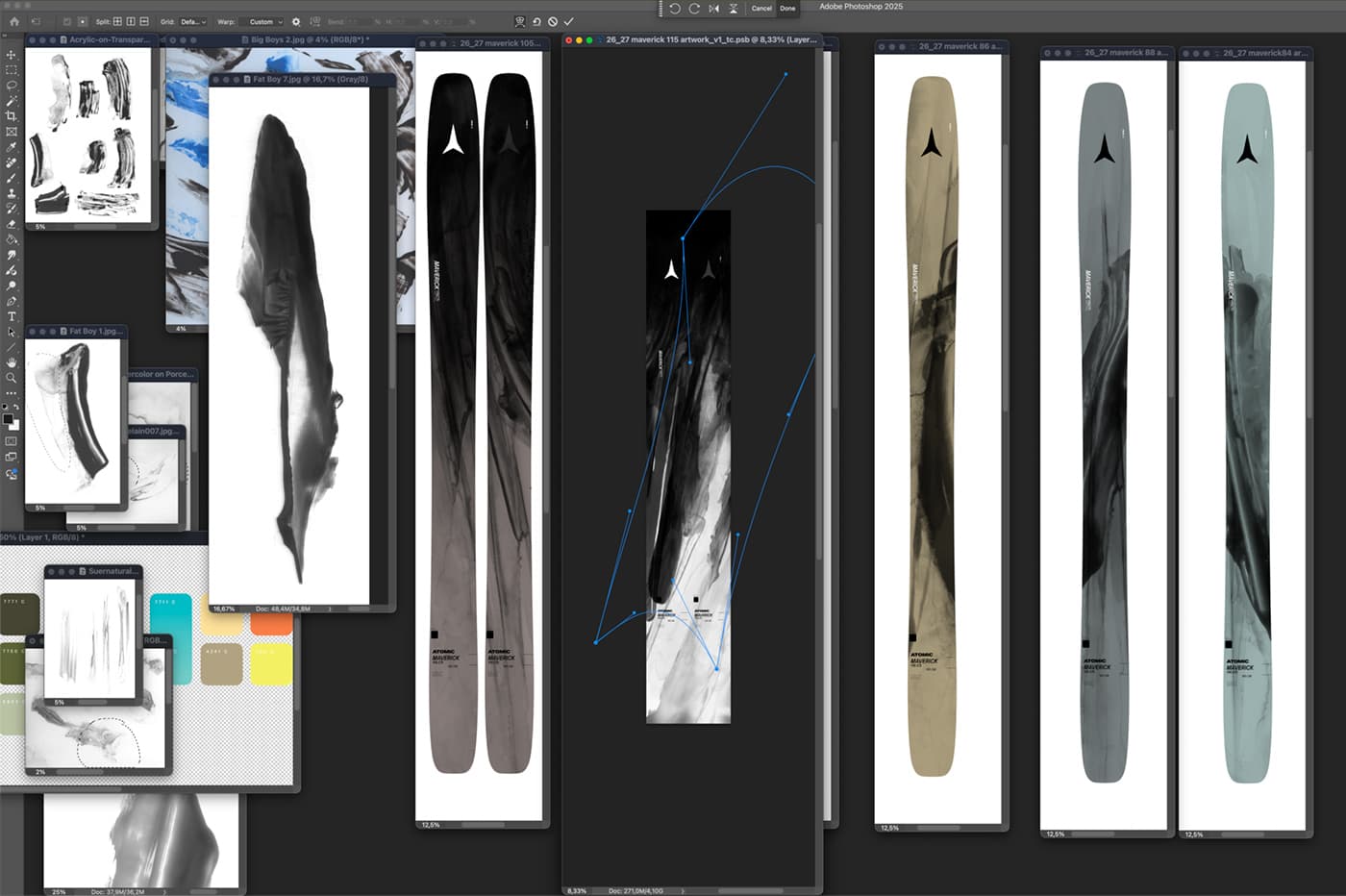This screenshot has height=896, width=1346.
Task: Click the ski artwork being warped
Action: point(688,466)
